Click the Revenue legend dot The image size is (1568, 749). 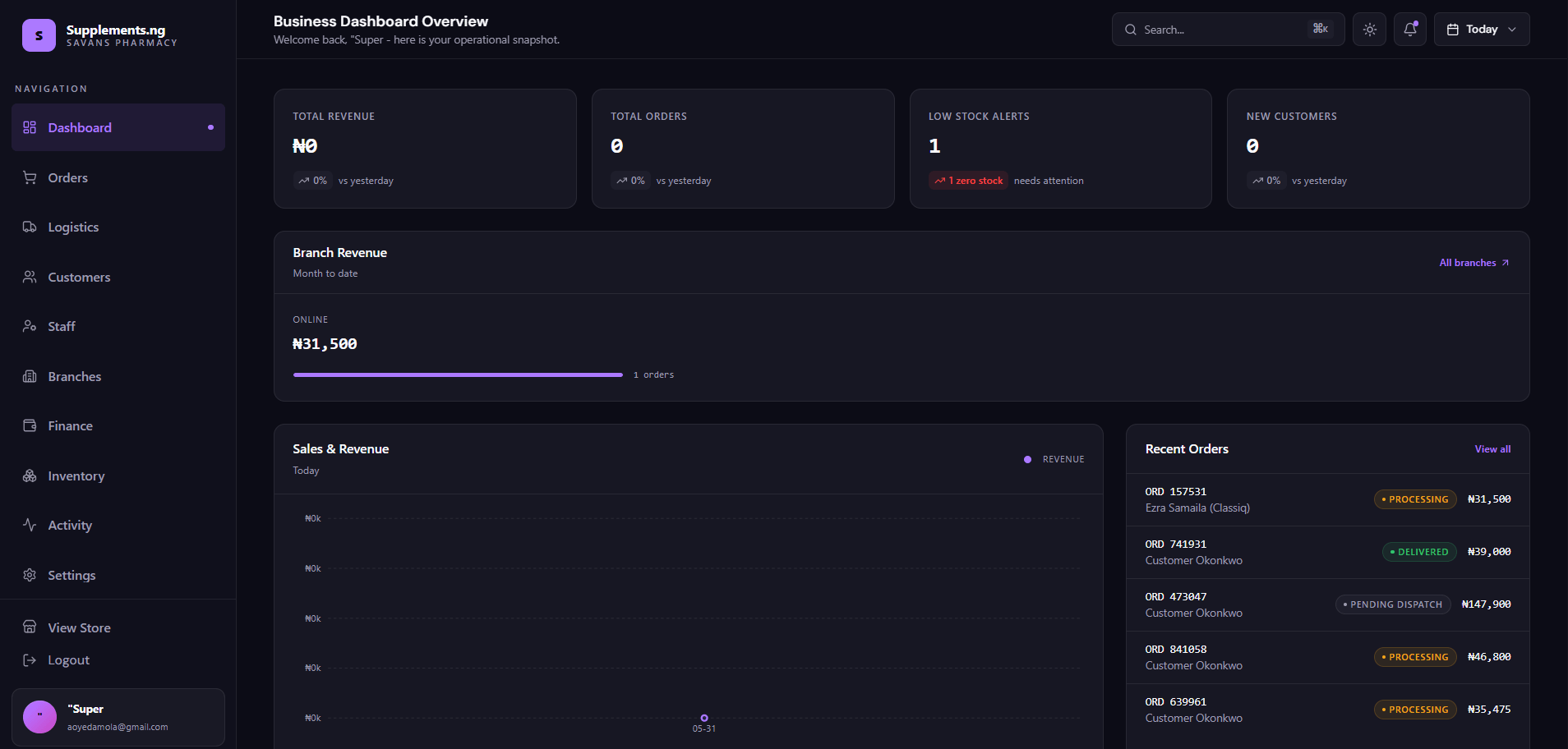click(x=1027, y=459)
